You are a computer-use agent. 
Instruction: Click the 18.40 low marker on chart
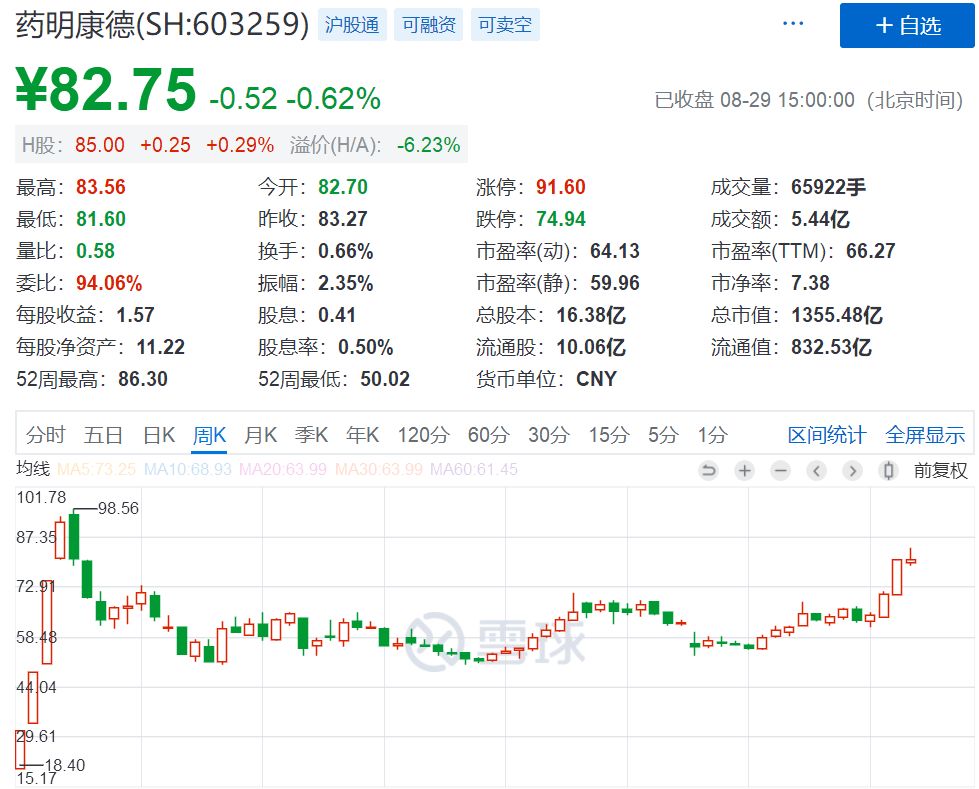point(64,765)
